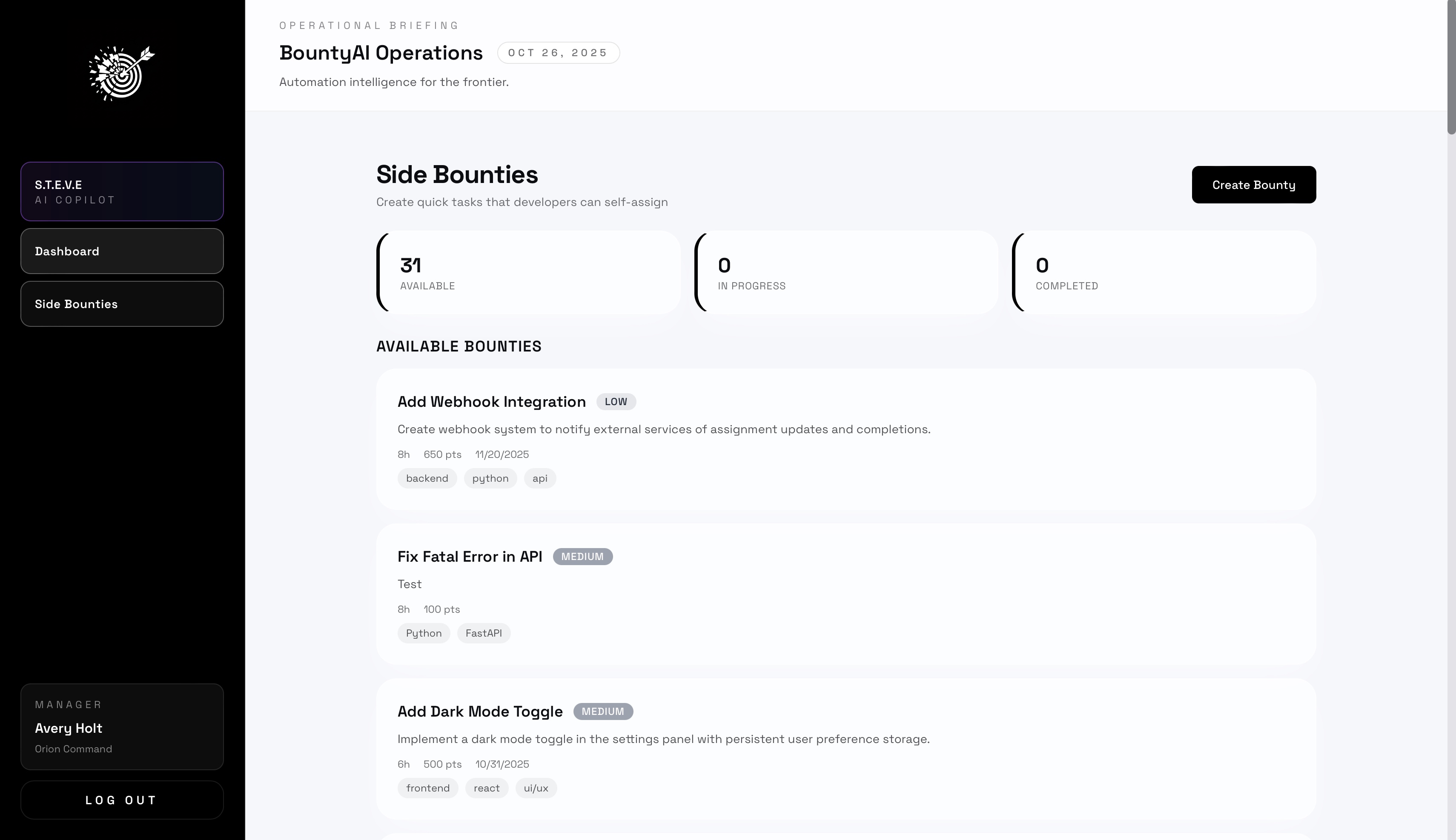Go to the Dashboard page
Viewport: 1456px width, 840px height.
click(122, 251)
